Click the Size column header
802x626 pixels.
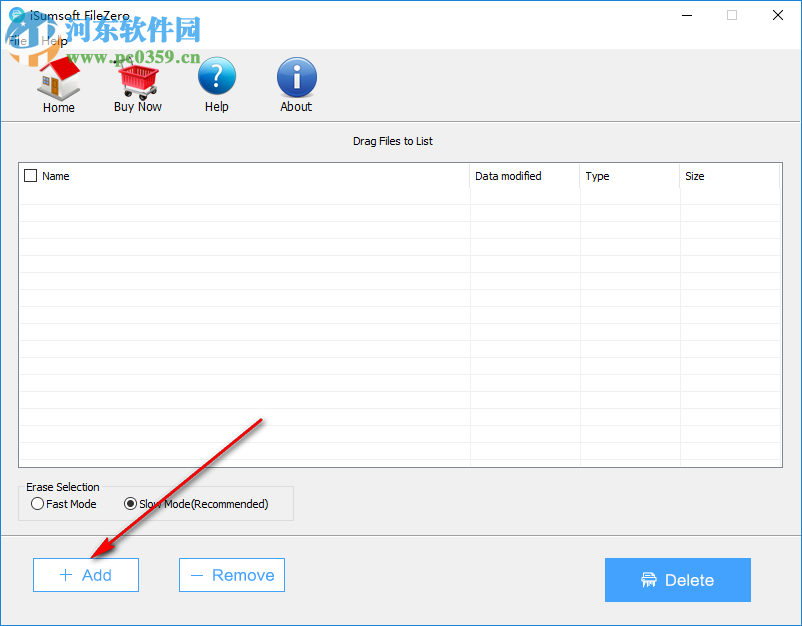[695, 176]
